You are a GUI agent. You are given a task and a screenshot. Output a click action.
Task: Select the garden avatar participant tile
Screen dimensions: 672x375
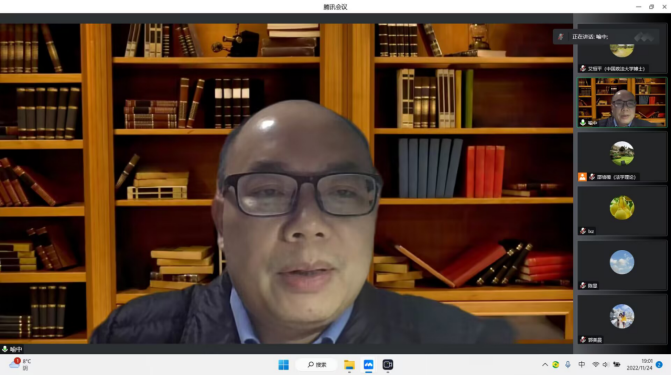pos(622,156)
